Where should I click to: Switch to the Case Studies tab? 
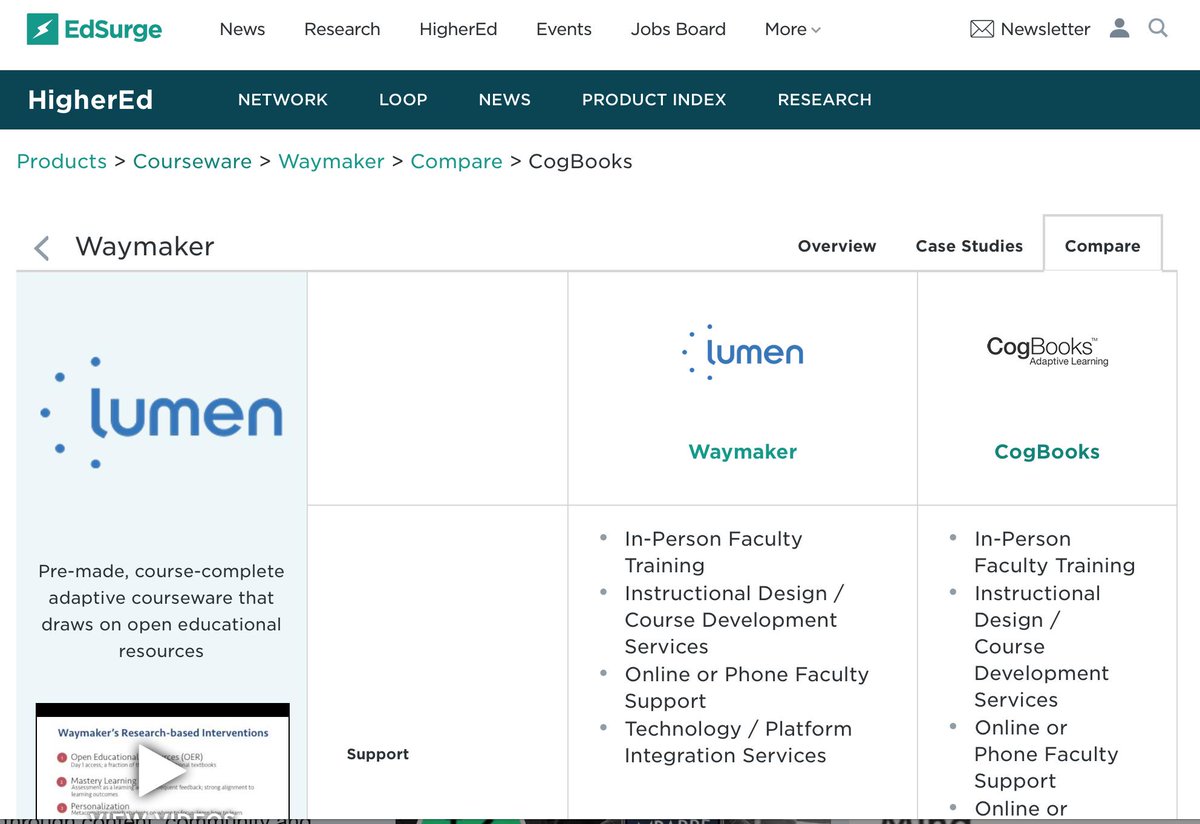click(969, 246)
